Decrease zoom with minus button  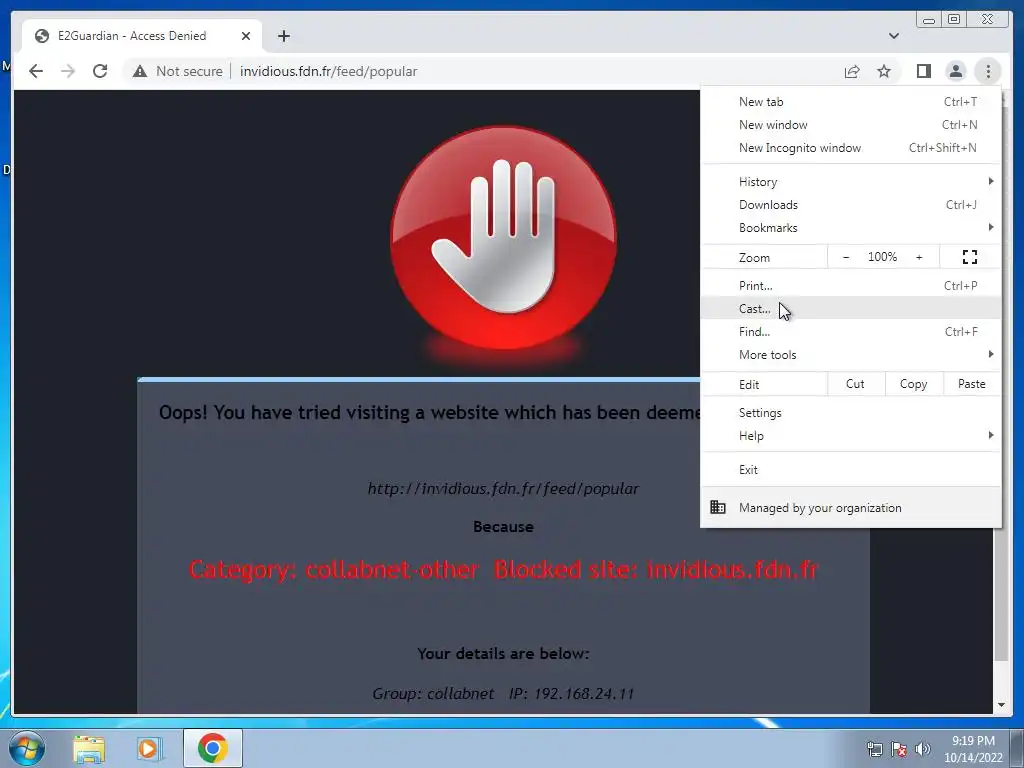(846, 257)
